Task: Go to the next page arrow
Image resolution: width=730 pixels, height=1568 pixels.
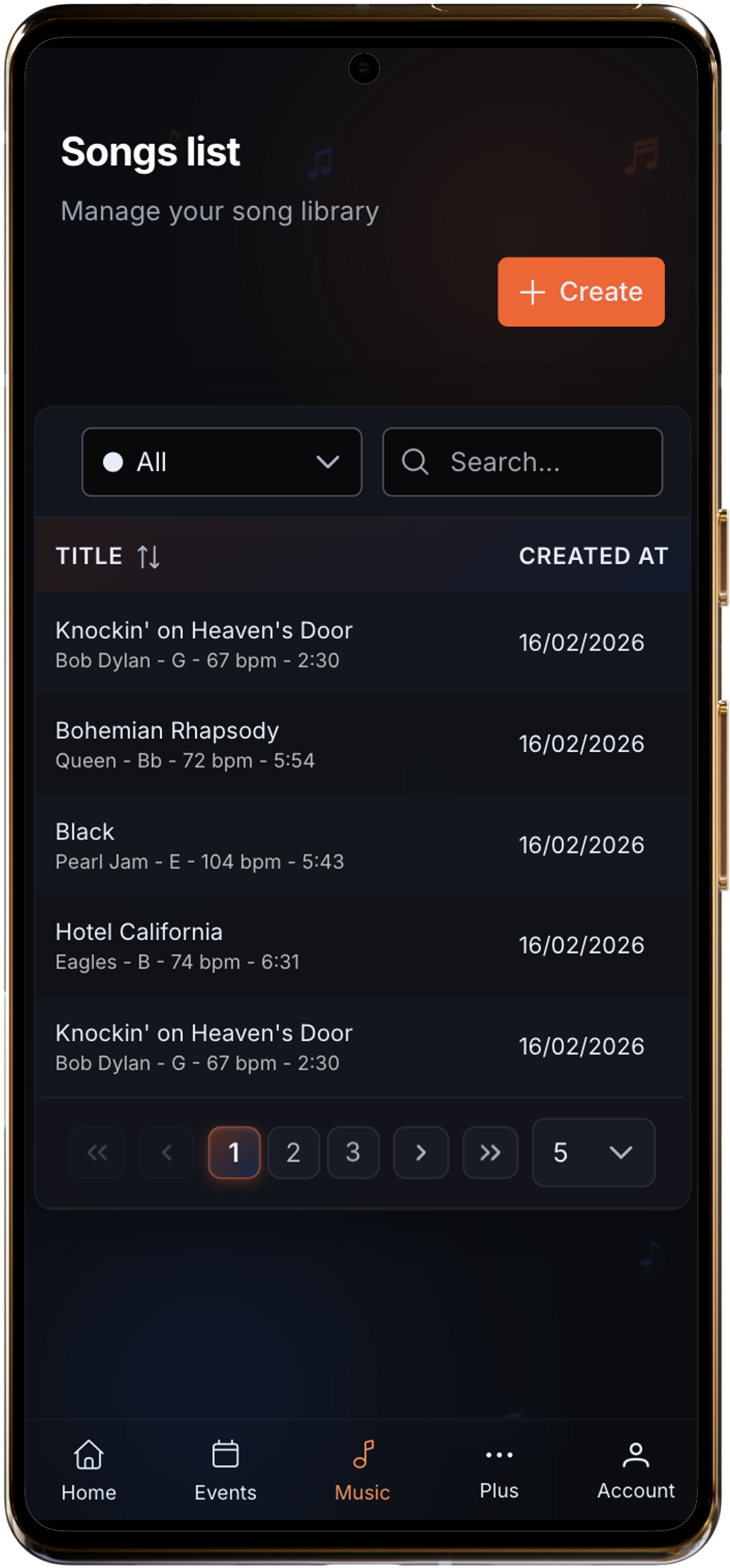Action: [421, 1152]
